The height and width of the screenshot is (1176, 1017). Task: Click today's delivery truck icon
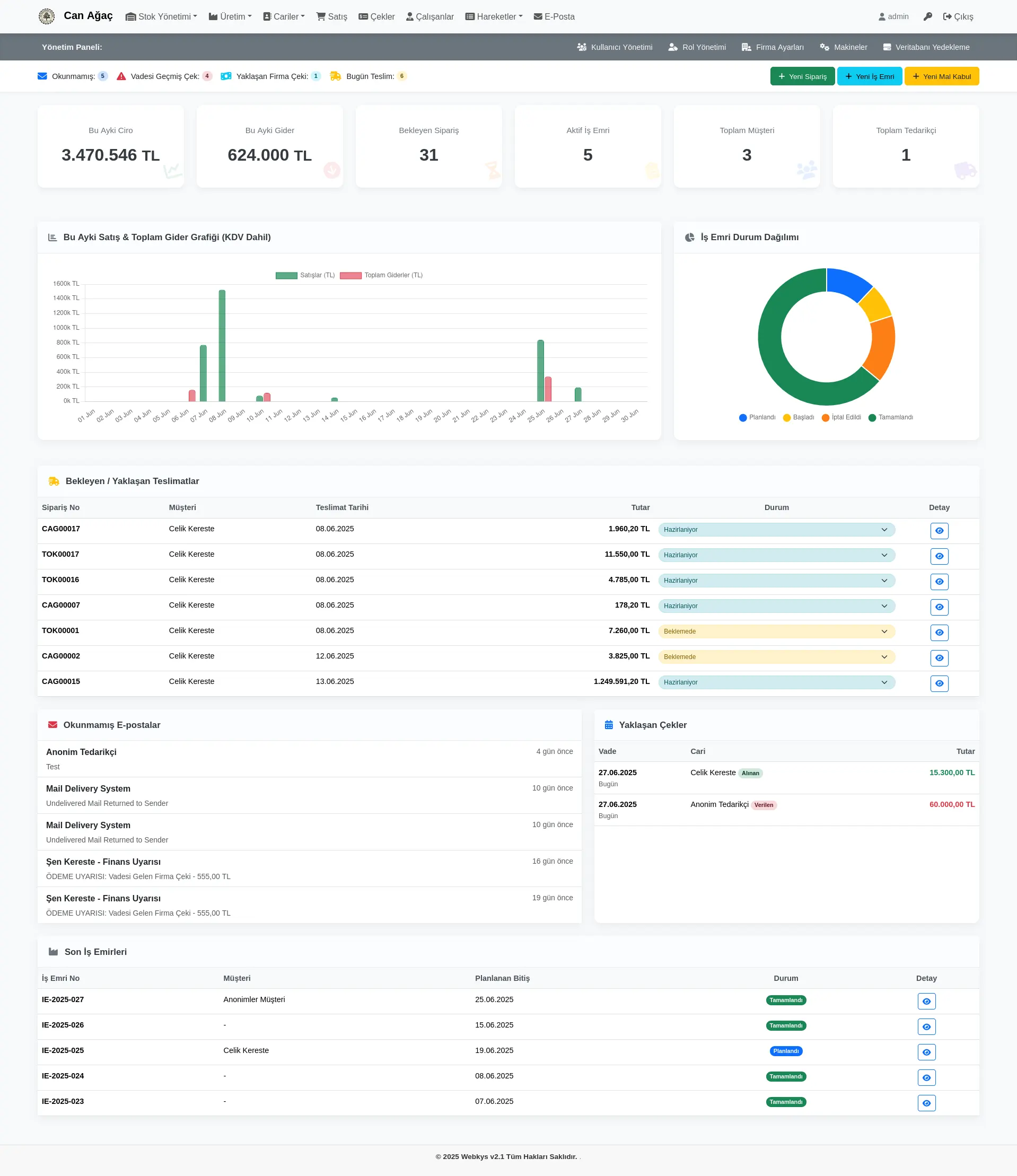[336, 76]
